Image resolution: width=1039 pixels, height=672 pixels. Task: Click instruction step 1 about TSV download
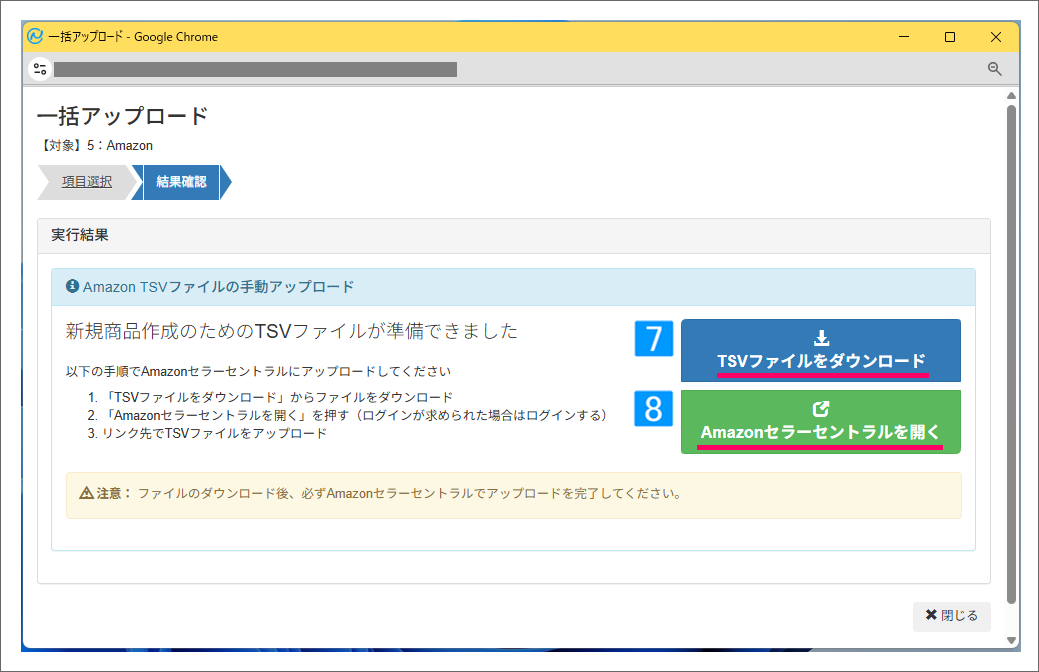pos(270,398)
